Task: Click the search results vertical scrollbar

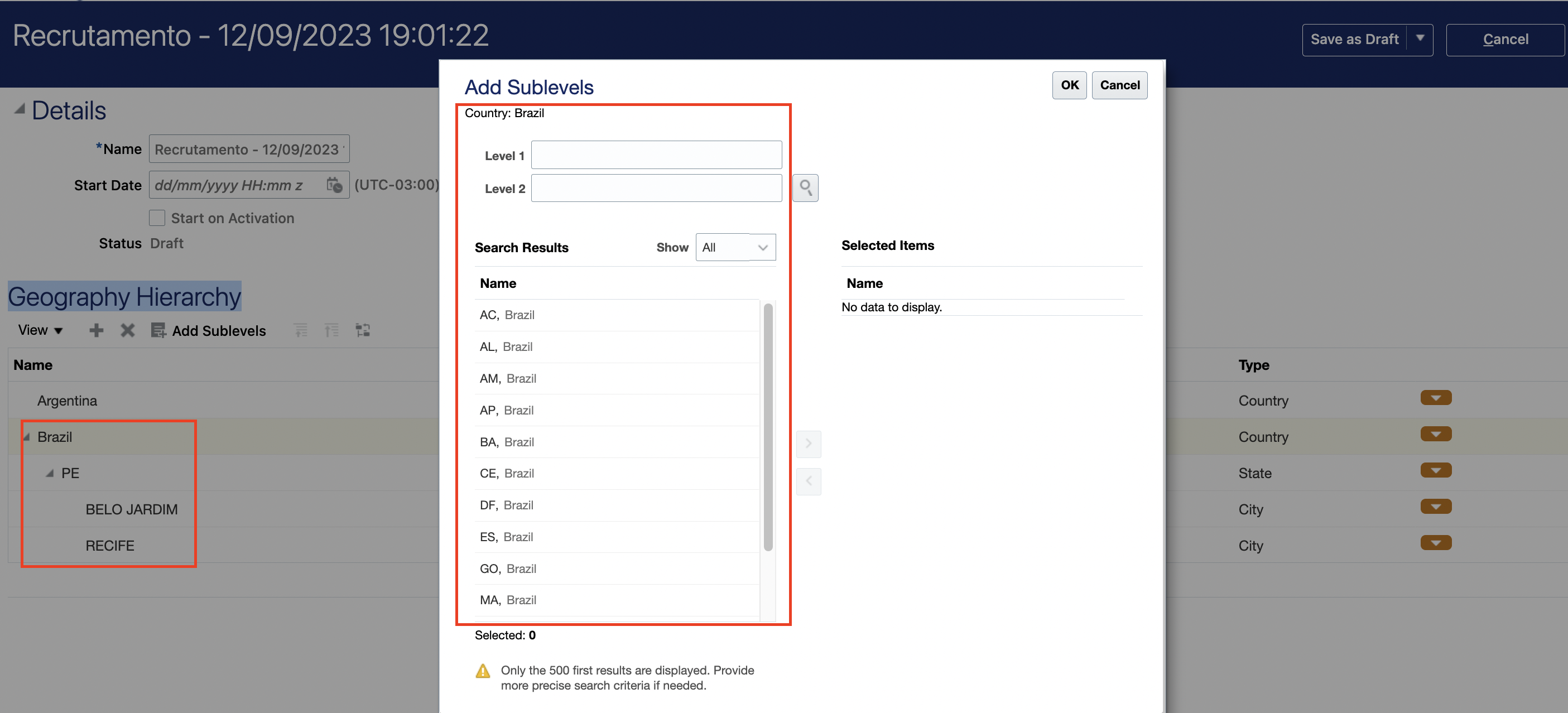Action: point(768,427)
